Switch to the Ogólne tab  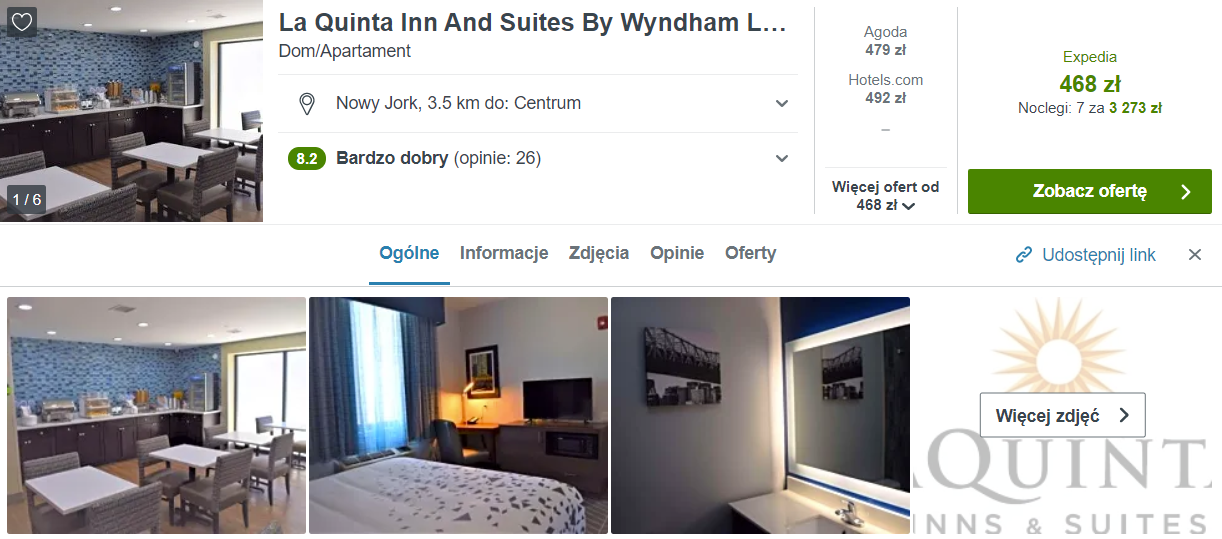pos(409,253)
